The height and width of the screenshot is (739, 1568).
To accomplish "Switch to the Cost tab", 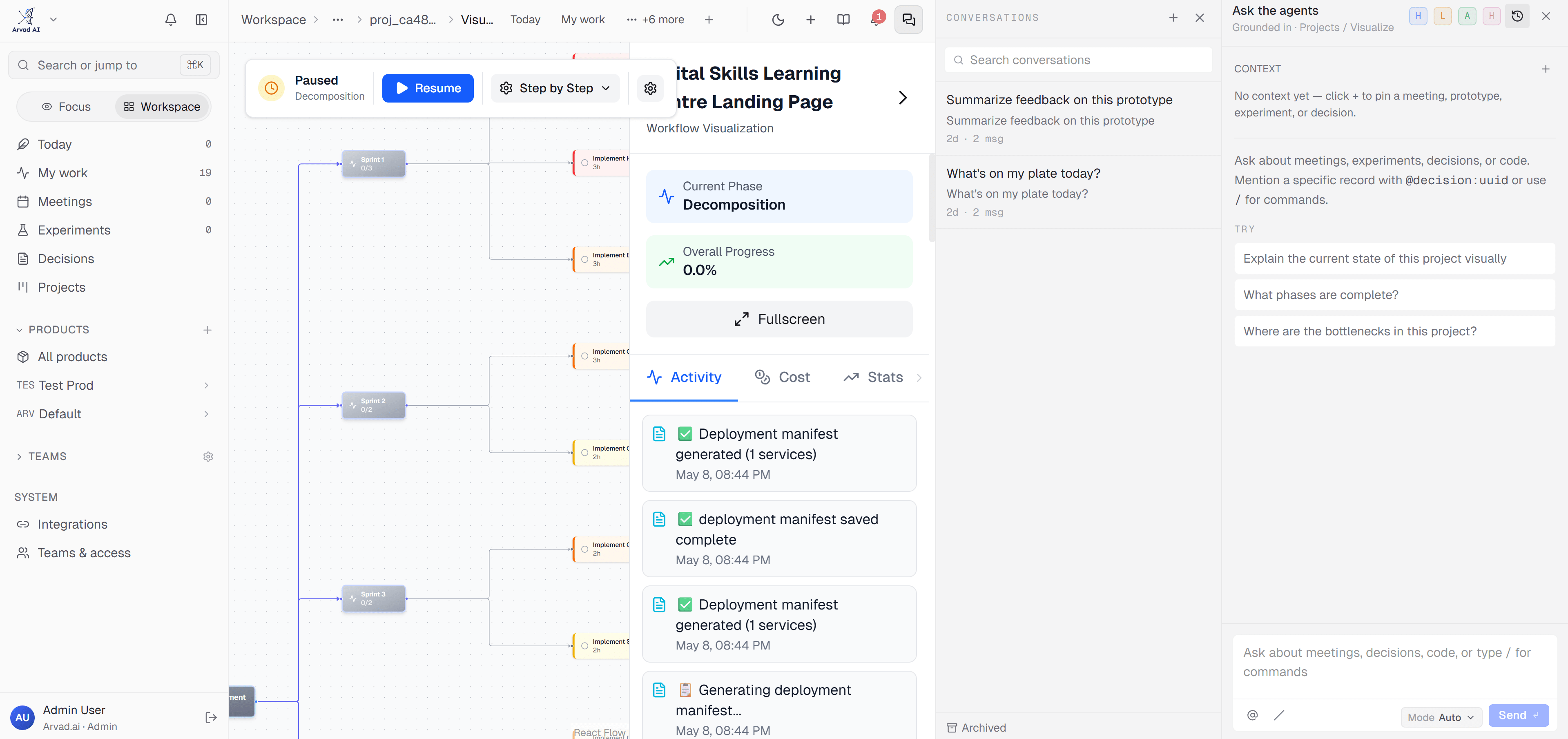I will (x=782, y=377).
